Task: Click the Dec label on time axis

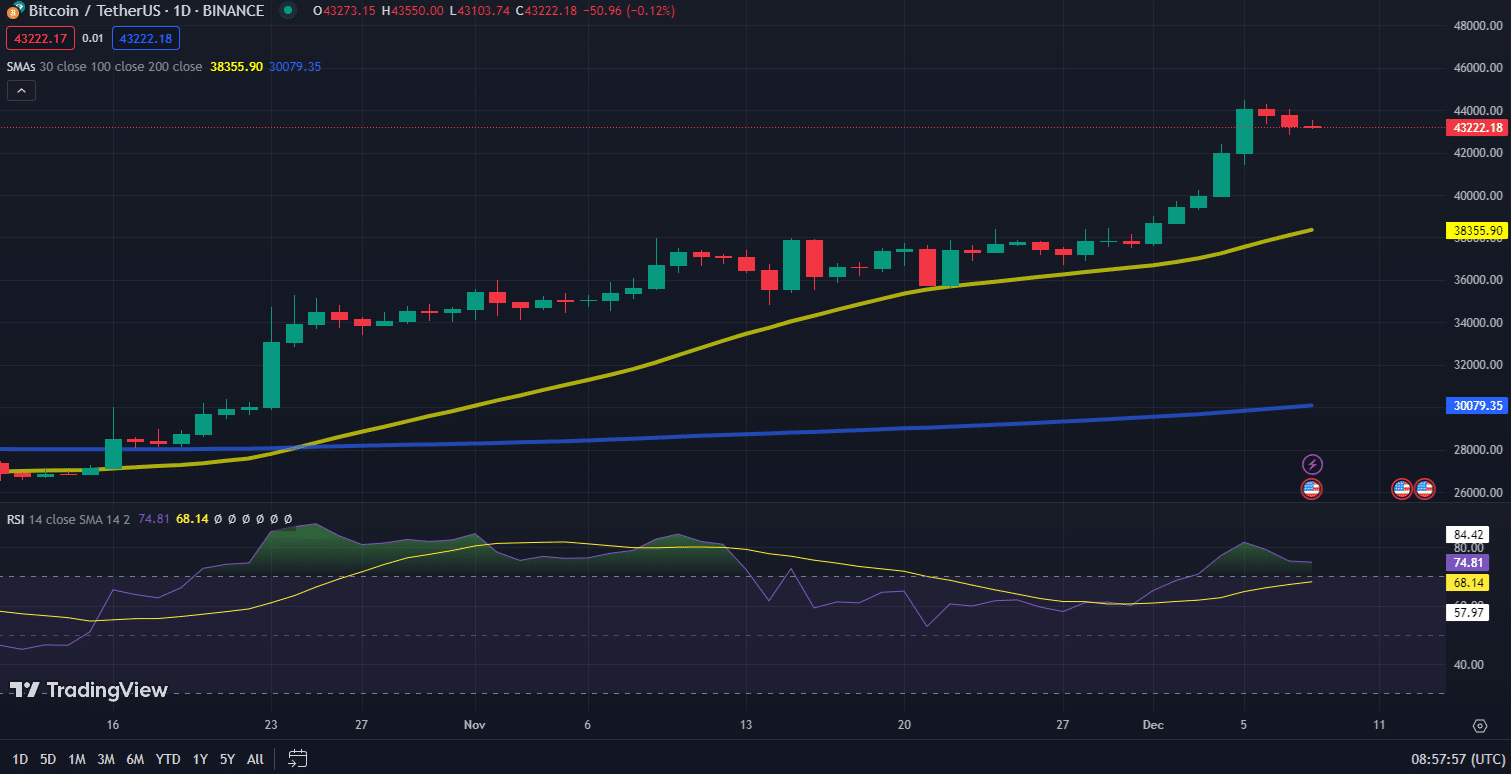Action: tap(1152, 725)
